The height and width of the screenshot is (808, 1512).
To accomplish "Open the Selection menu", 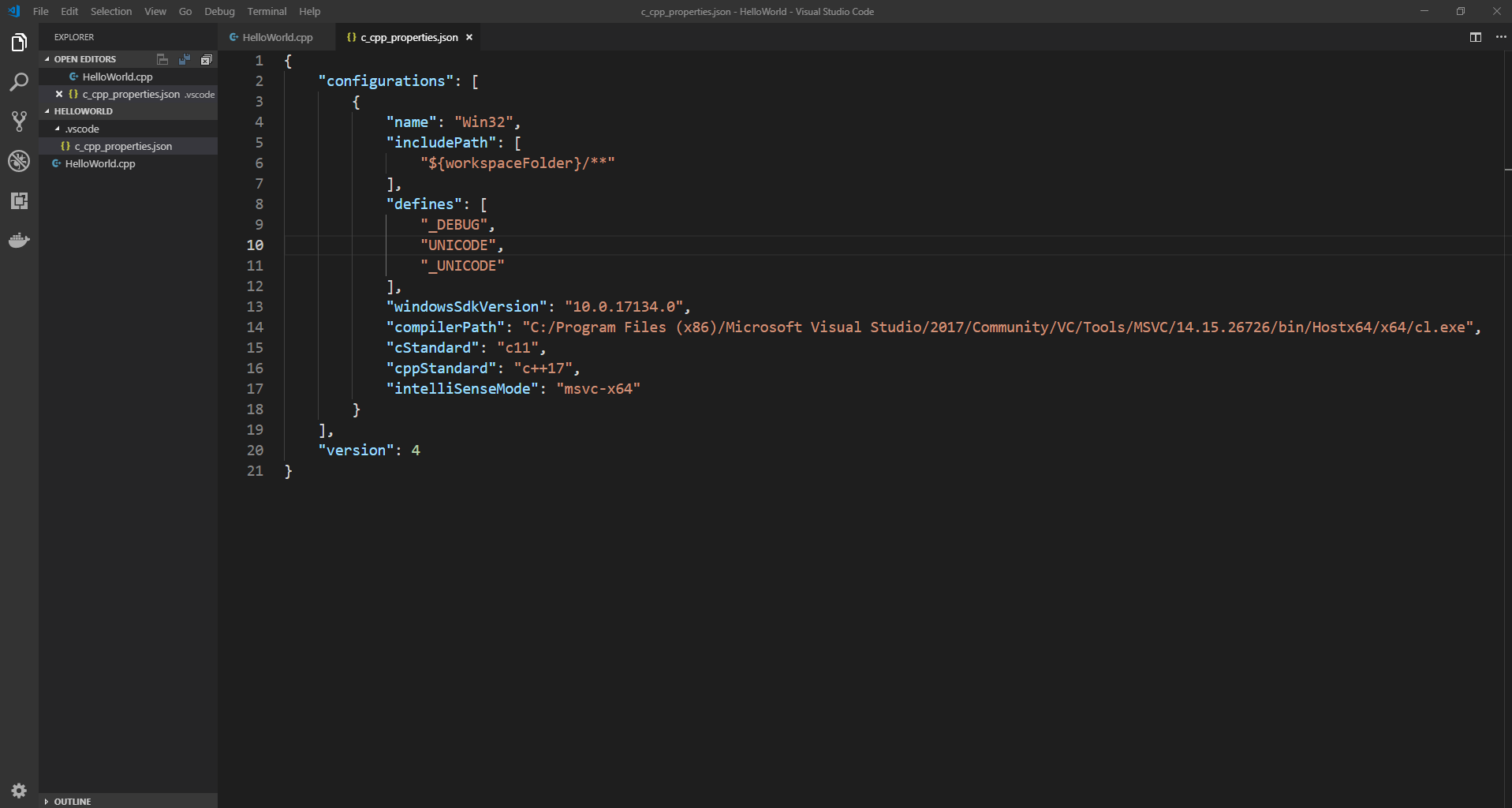I will (x=111, y=11).
